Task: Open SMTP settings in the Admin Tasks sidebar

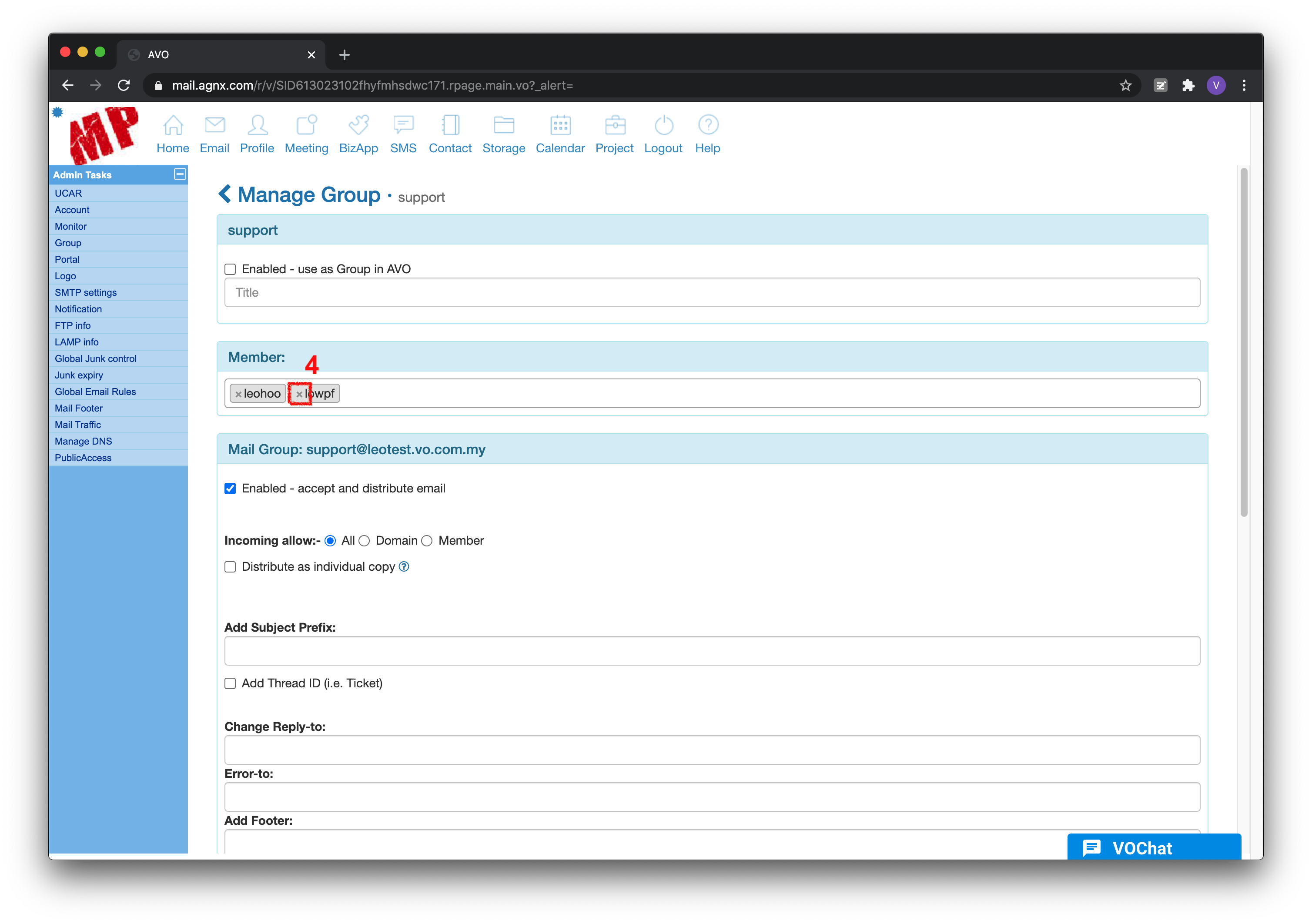Action: coord(86,293)
